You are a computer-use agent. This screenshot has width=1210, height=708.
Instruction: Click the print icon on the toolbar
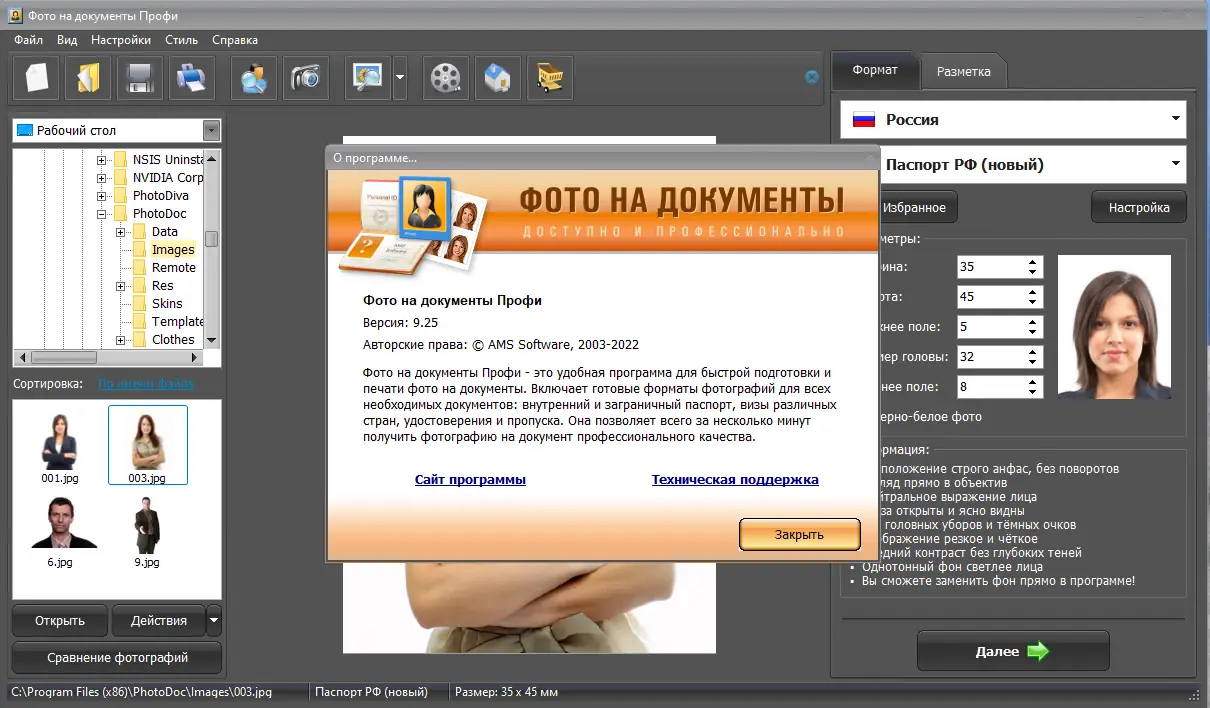coord(191,77)
